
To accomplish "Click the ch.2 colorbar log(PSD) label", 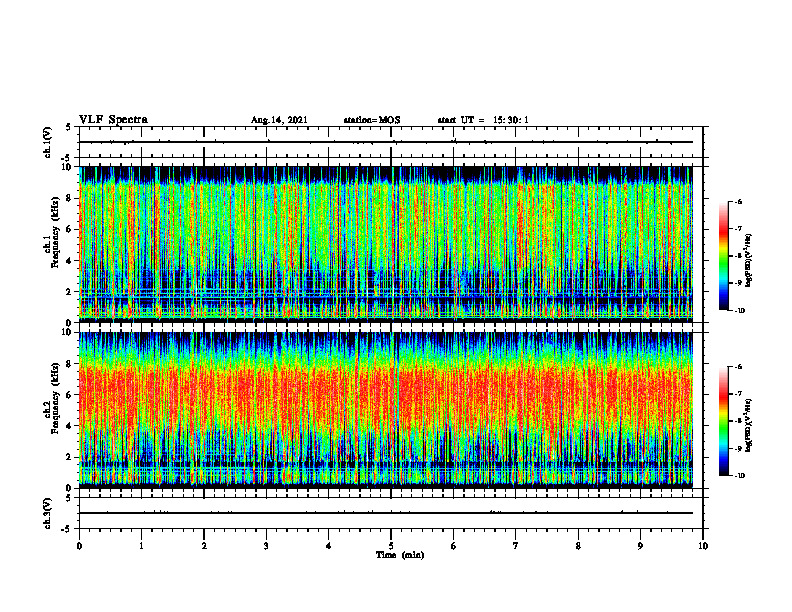I will click(x=749, y=426).
